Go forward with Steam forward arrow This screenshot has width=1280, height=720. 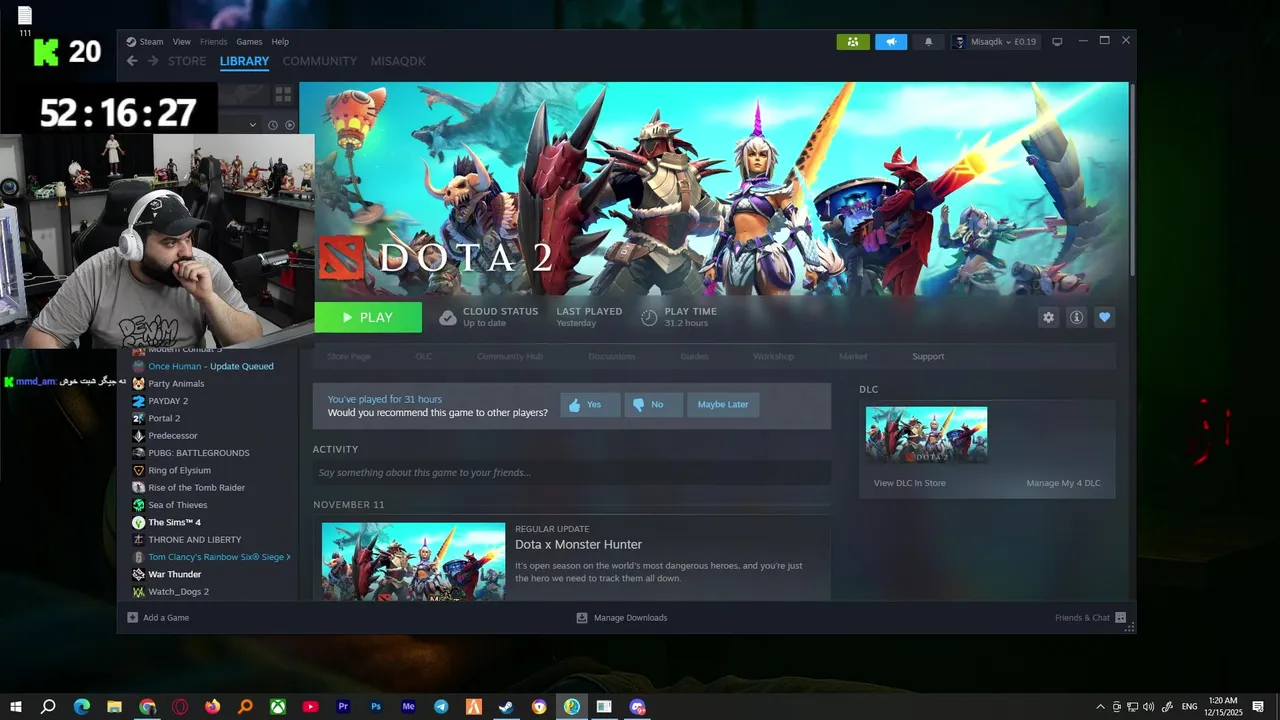[x=153, y=61]
